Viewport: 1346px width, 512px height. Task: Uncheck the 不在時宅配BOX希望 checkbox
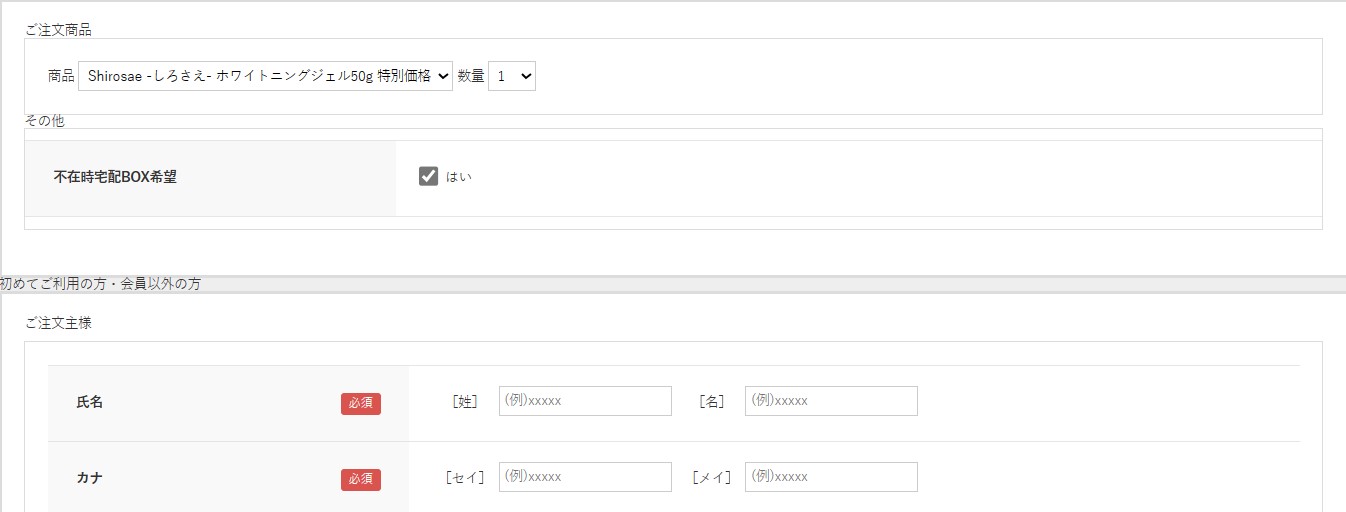tap(429, 177)
